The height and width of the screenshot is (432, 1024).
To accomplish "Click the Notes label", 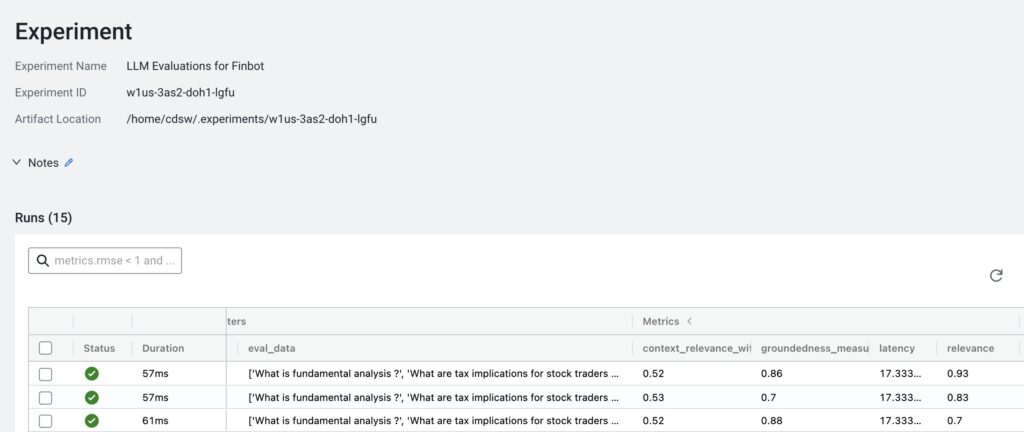I will 43,163.
